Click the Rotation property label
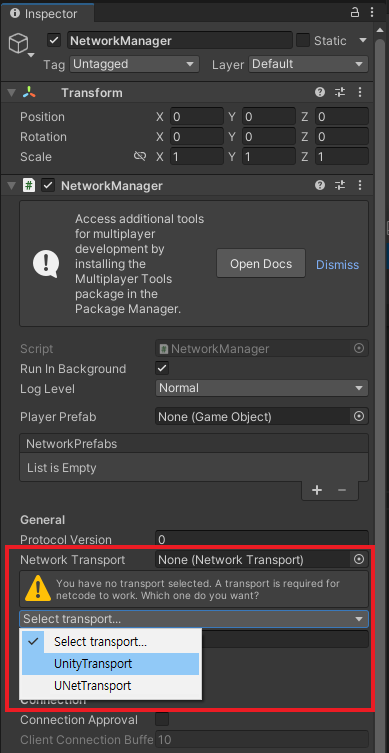This screenshot has height=753, width=389. point(43,137)
